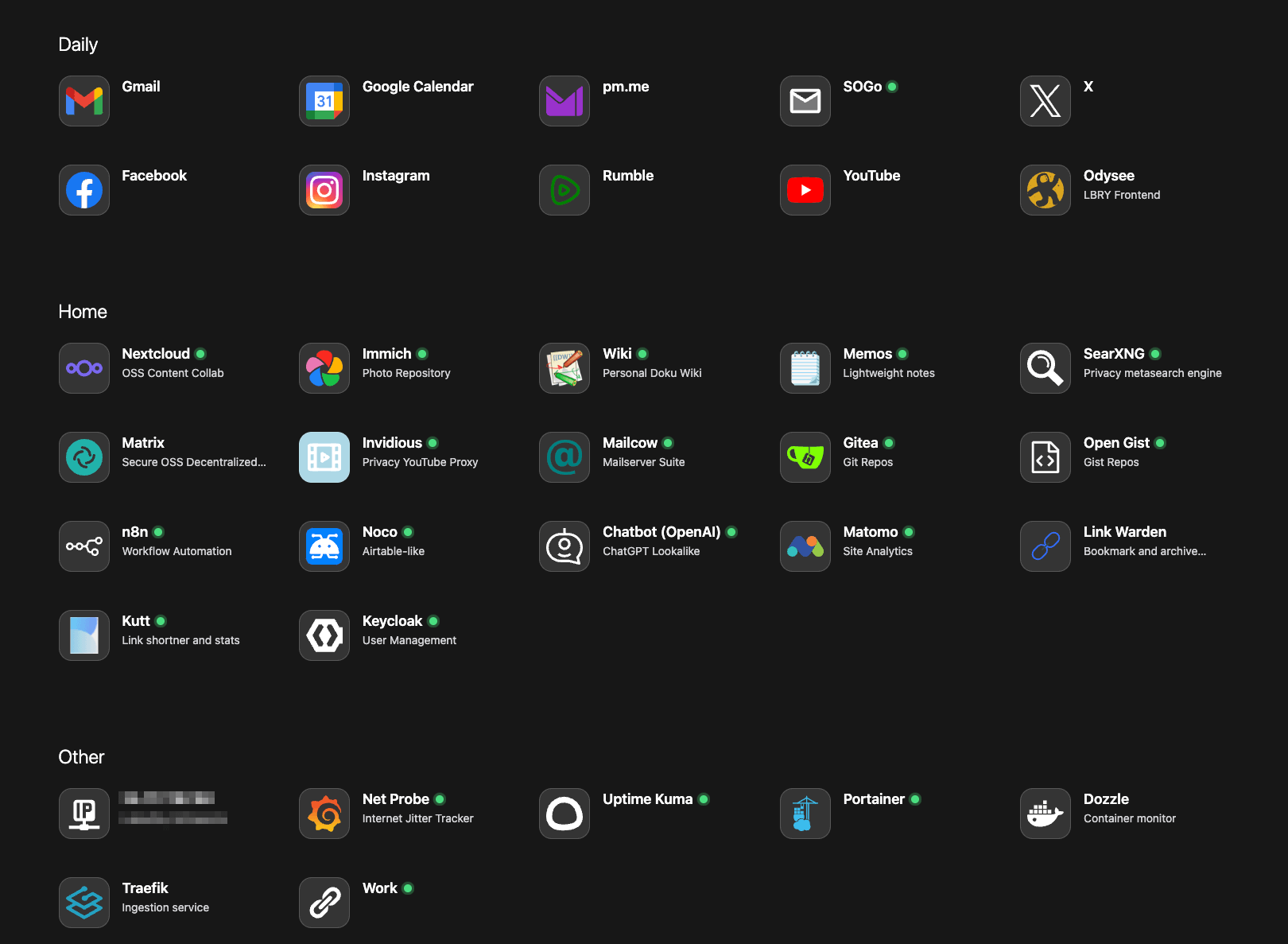Click the 'Privacy metasearch engine' description
1288x944 pixels.
[x=1153, y=373]
